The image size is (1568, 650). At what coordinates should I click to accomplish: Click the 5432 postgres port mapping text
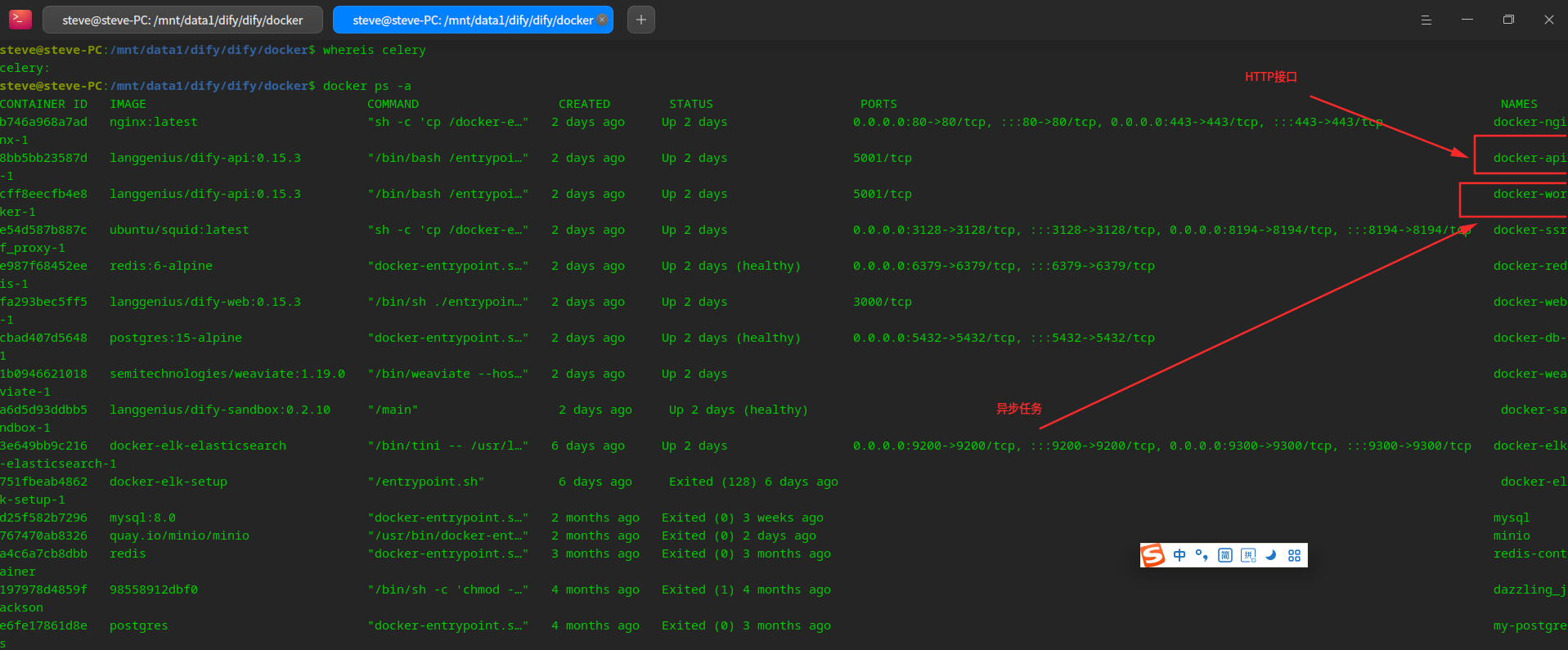1004,338
